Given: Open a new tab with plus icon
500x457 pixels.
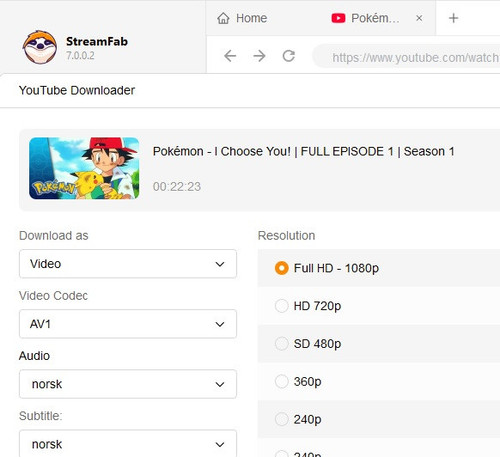Looking at the screenshot, I should click(453, 18).
